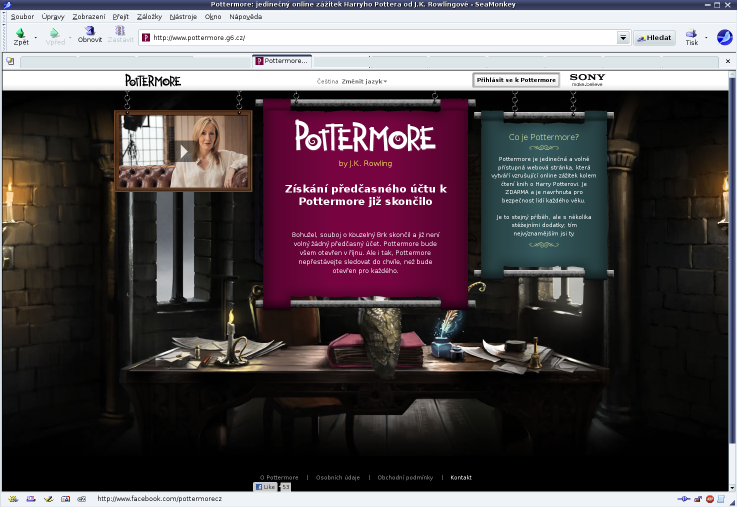Click the Pottermore logo in page header
This screenshot has height=507, width=737.
coord(153,81)
